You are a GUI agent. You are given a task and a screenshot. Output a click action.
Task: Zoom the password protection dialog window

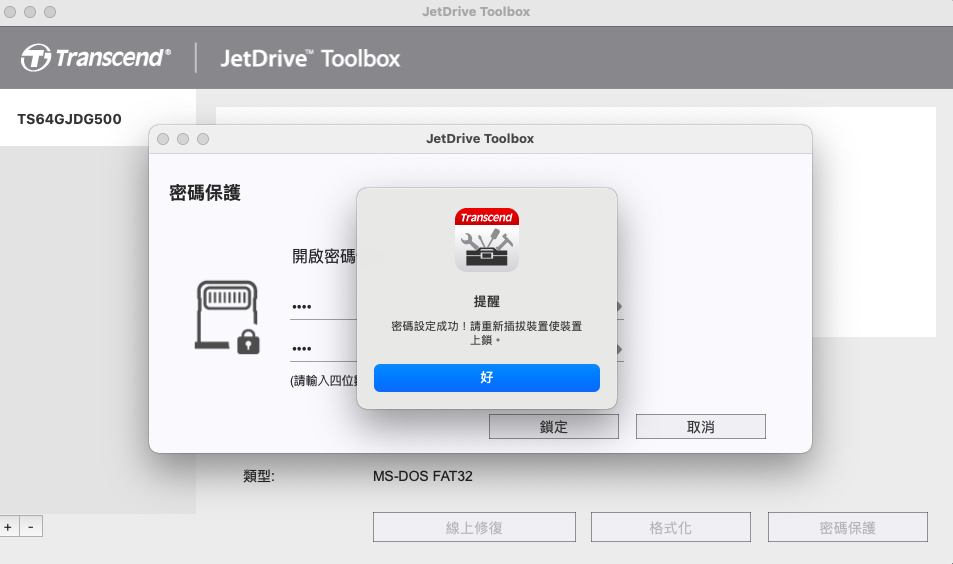203,139
